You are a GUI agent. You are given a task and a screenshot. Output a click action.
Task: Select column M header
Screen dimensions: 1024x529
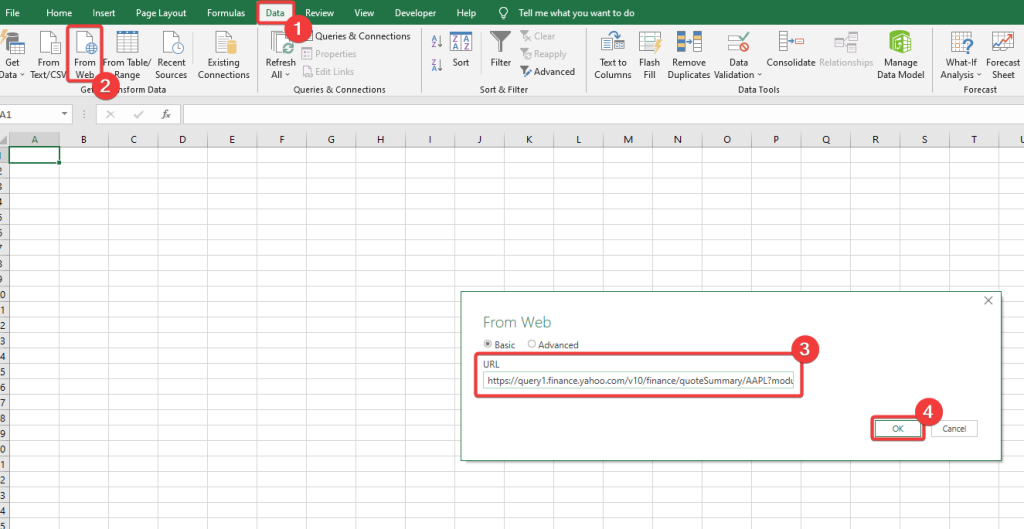click(628, 139)
